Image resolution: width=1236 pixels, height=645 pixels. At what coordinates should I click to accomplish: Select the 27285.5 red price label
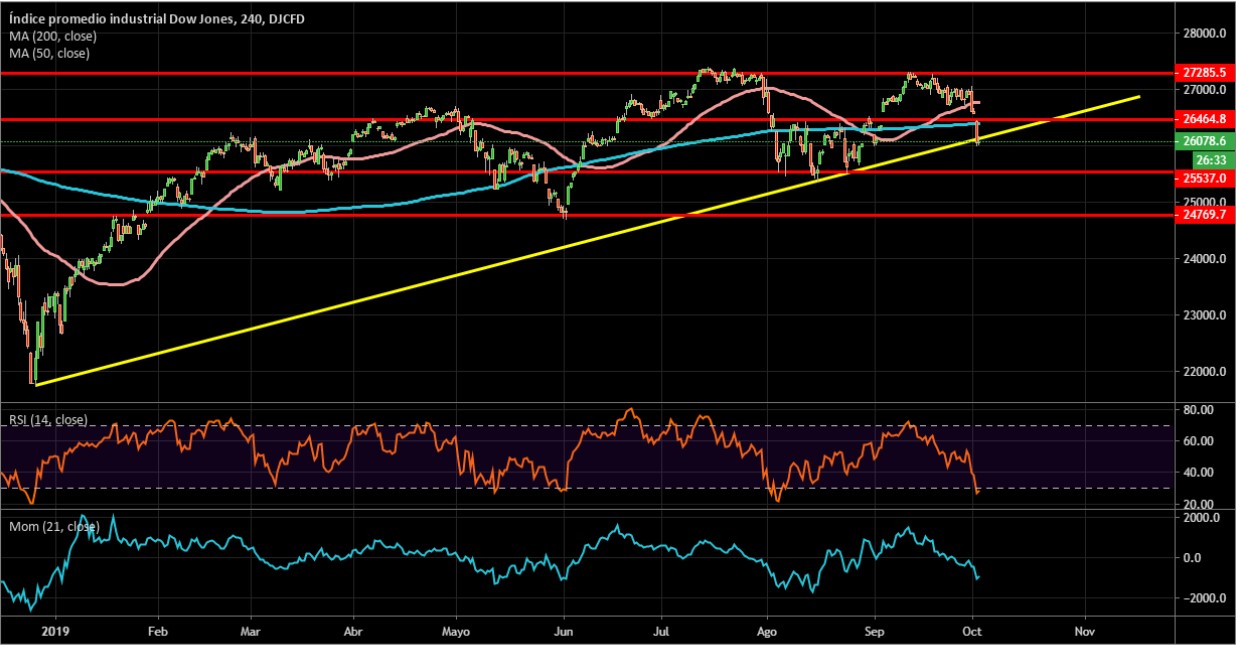click(1204, 73)
